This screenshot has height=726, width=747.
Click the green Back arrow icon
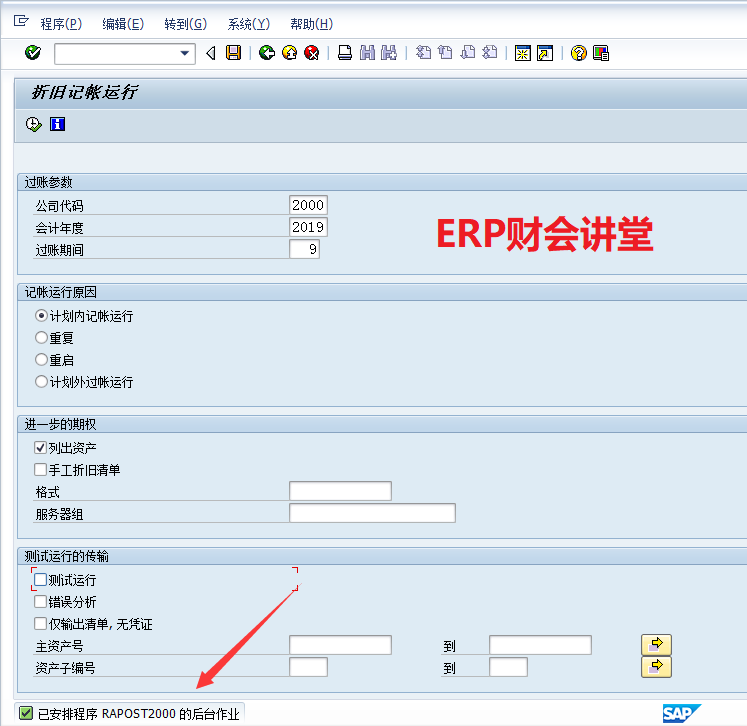[266, 53]
